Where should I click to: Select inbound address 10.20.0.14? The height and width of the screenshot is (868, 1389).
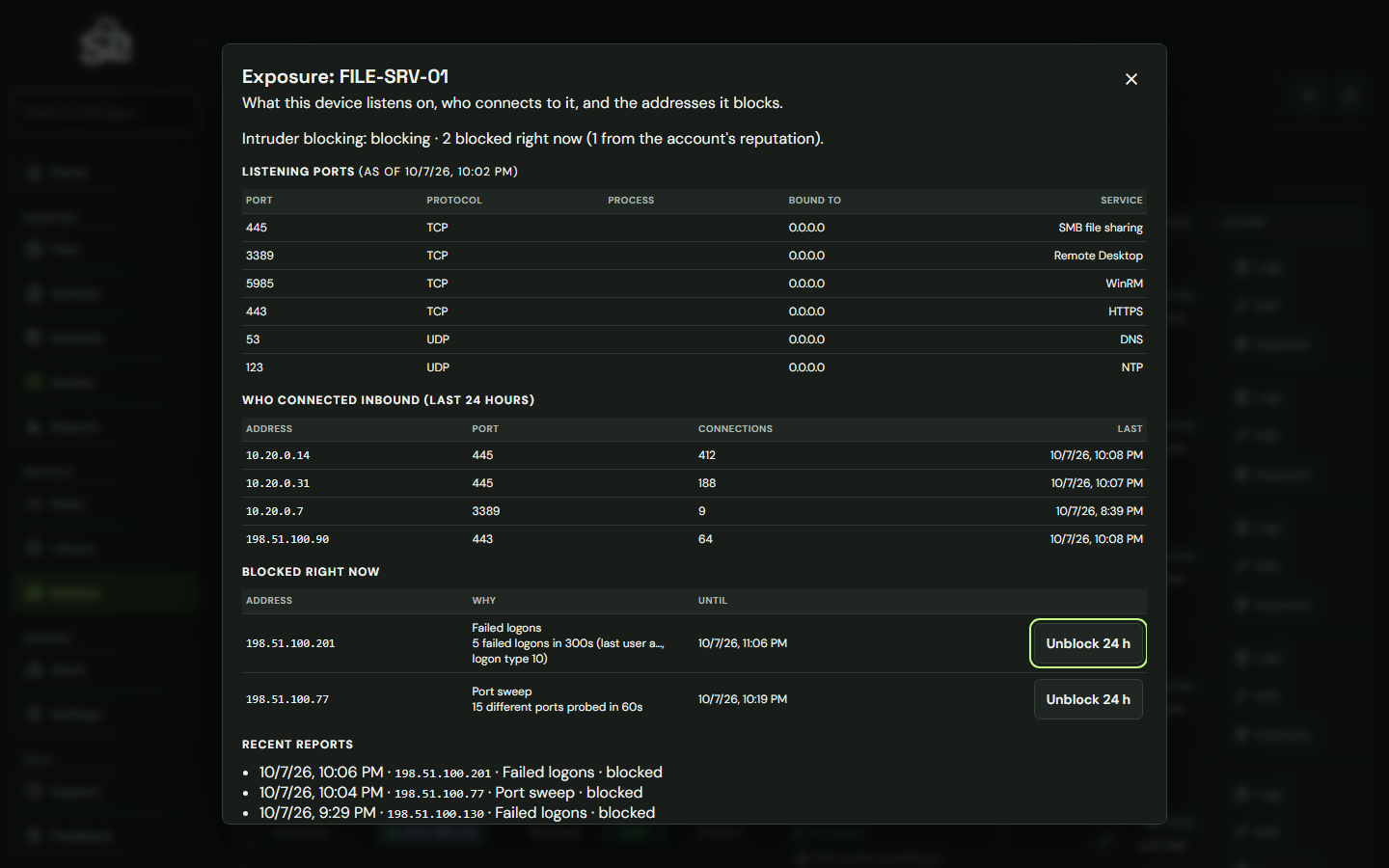[x=278, y=455]
